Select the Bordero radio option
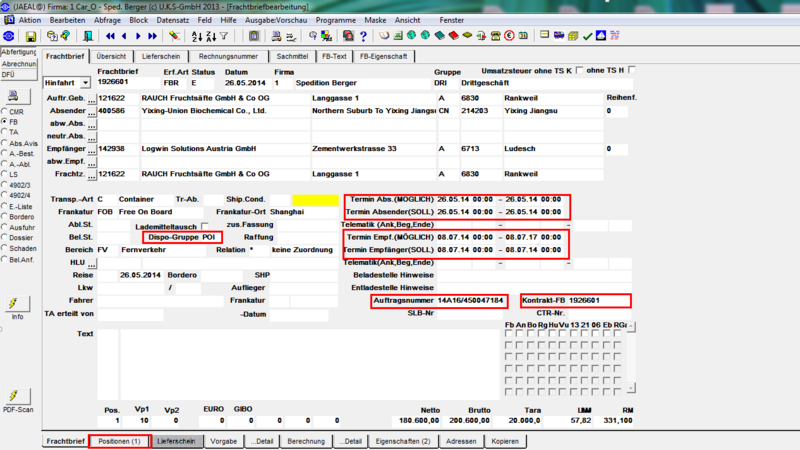This screenshot has width=800, height=450. pos(5,217)
